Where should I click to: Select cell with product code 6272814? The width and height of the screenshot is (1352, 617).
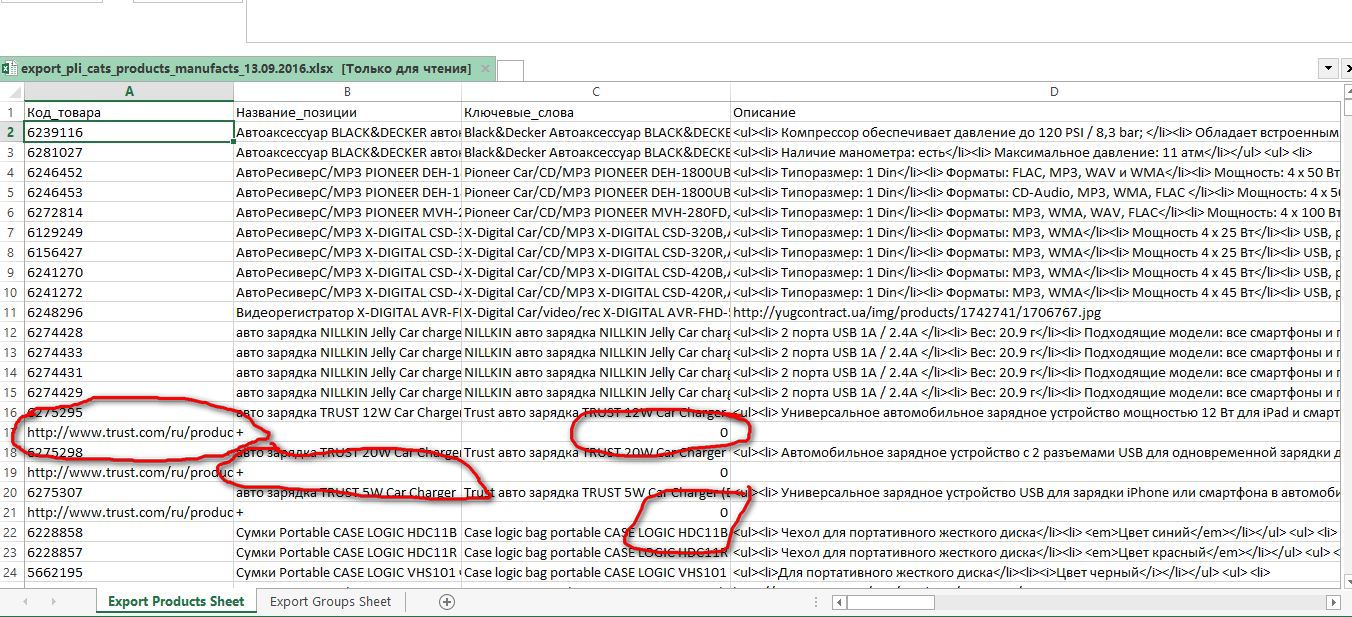click(x=129, y=212)
